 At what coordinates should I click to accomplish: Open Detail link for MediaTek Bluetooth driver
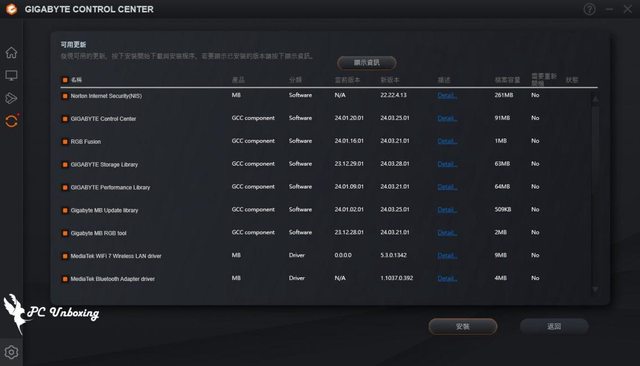click(x=447, y=278)
